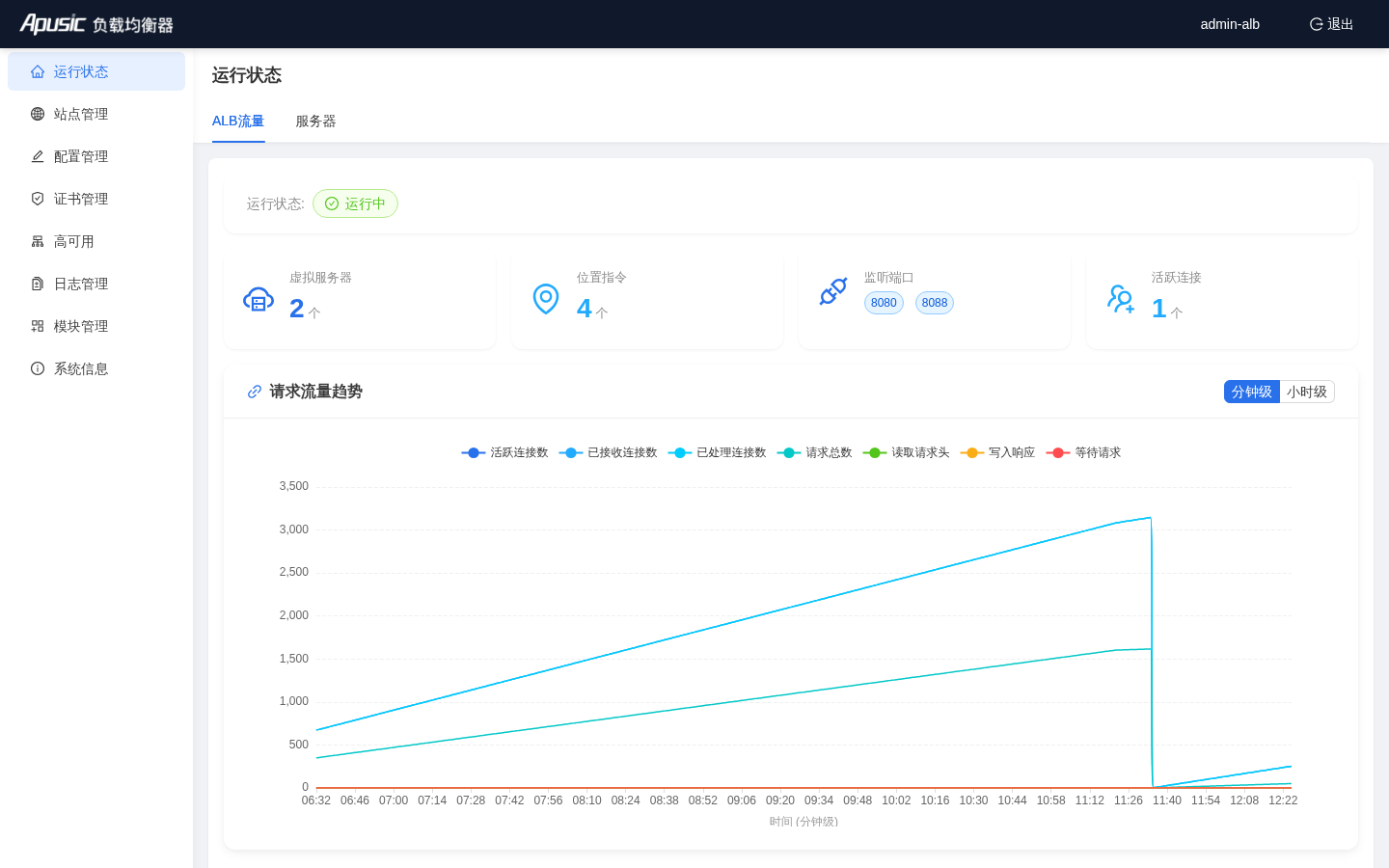Screen dimensions: 1389x868
Task: Toggle 请求总数 legend series
Action: [814, 452]
